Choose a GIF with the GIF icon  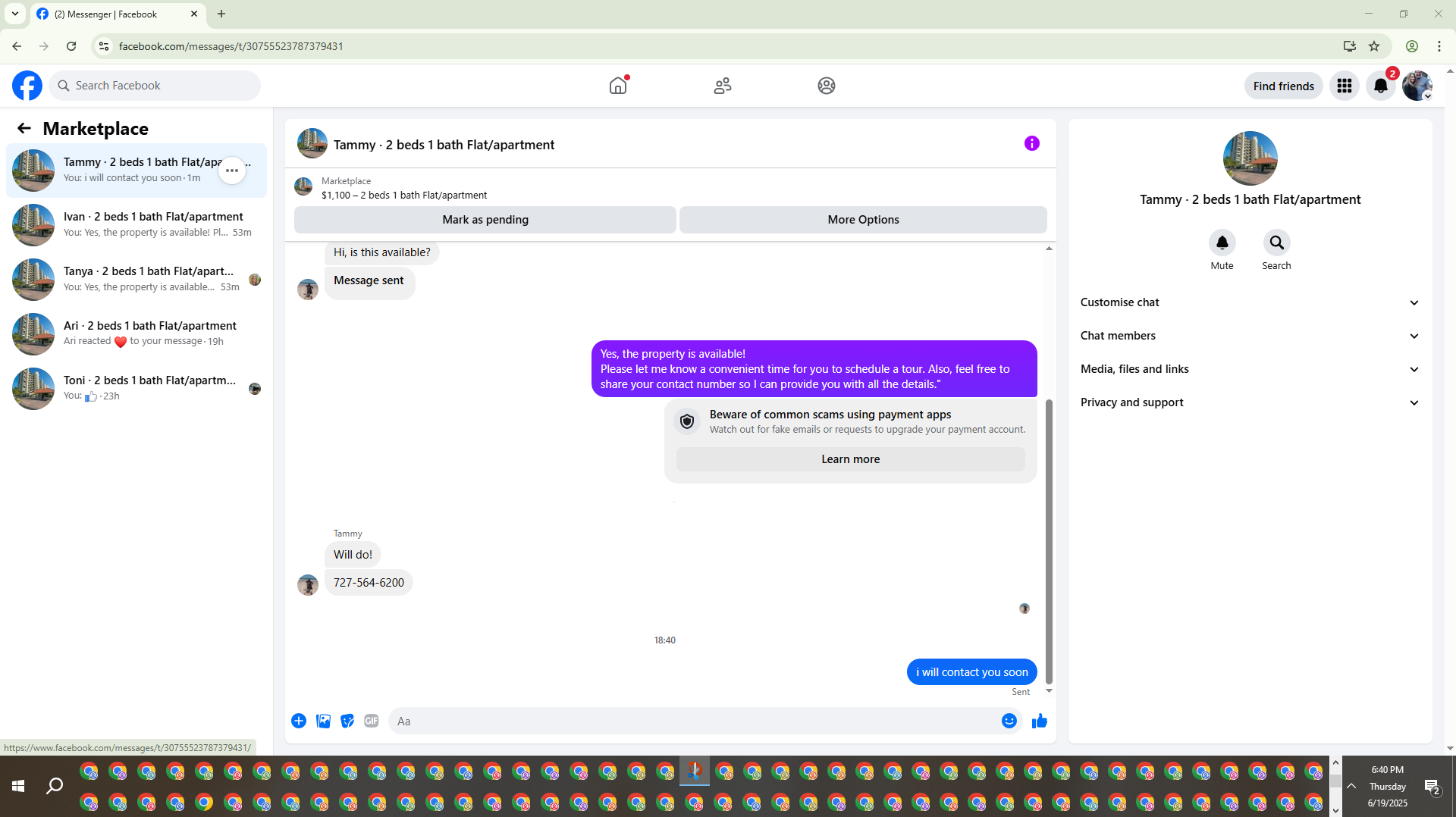click(372, 721)
